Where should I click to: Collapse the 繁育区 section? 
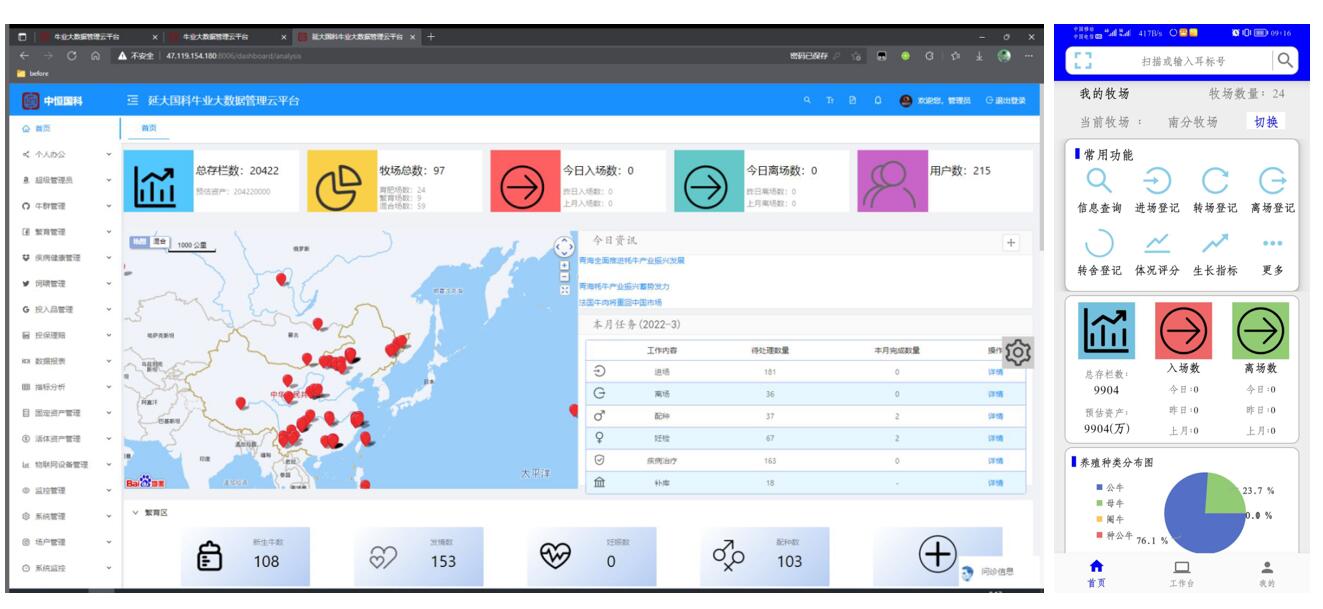[136, 512]
